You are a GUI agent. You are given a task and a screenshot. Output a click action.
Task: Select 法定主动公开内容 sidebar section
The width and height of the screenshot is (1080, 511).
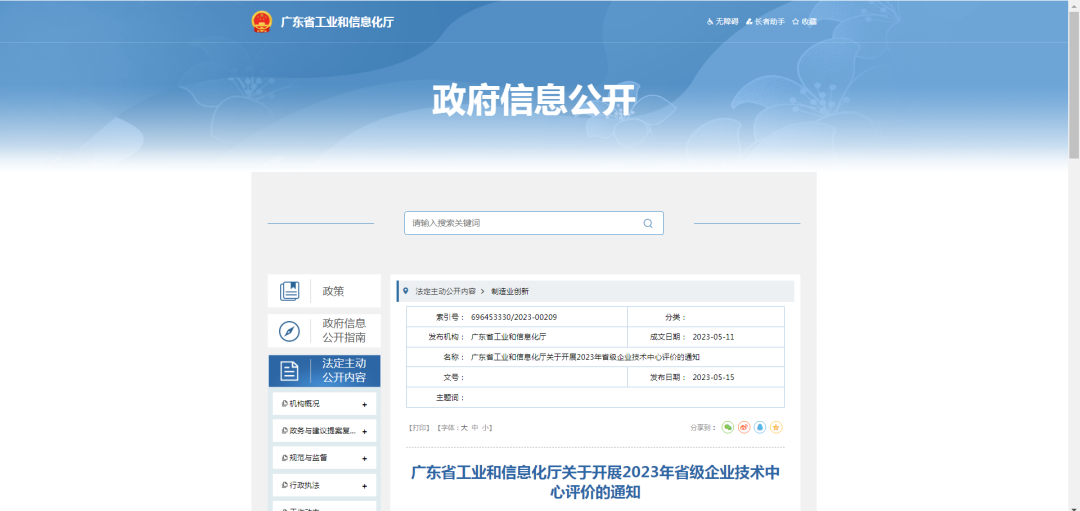pos(324,371)
